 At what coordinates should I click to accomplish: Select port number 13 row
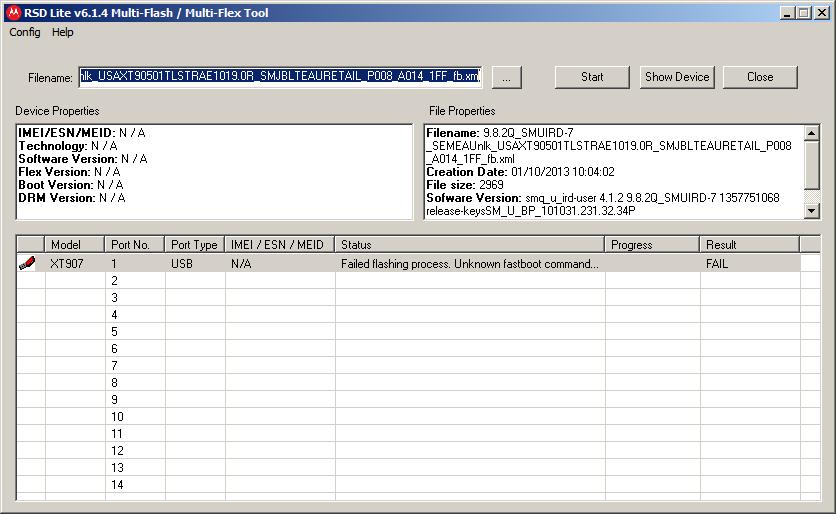(x=418, y=468)
